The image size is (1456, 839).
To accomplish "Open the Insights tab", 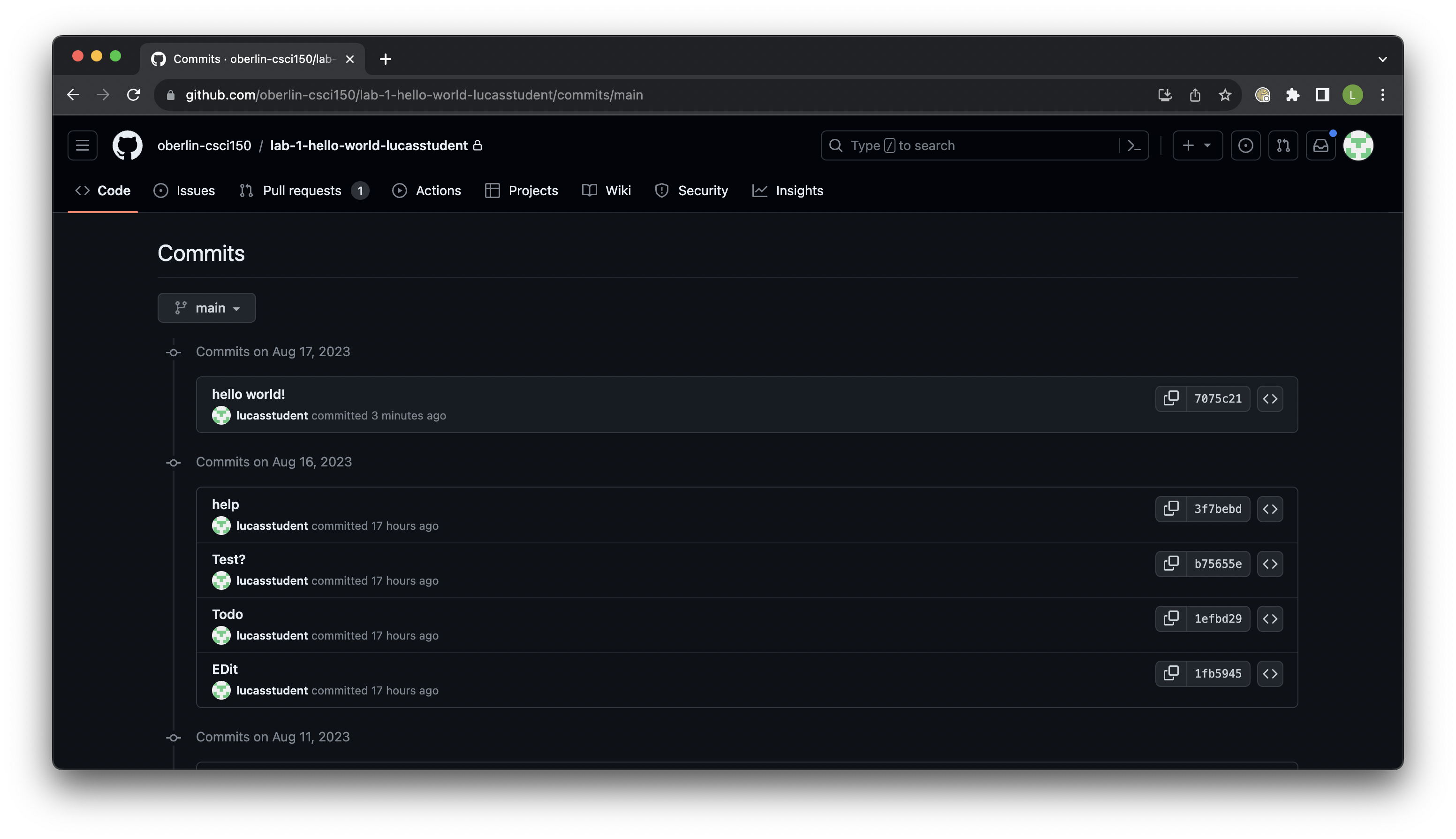I will [787, 190].
